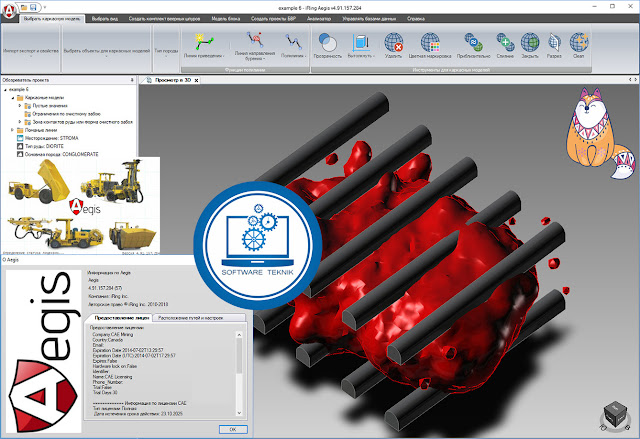Open the Aegis application menu logo button
Viewport: 640px width, 439px height.
pos(9,10)
